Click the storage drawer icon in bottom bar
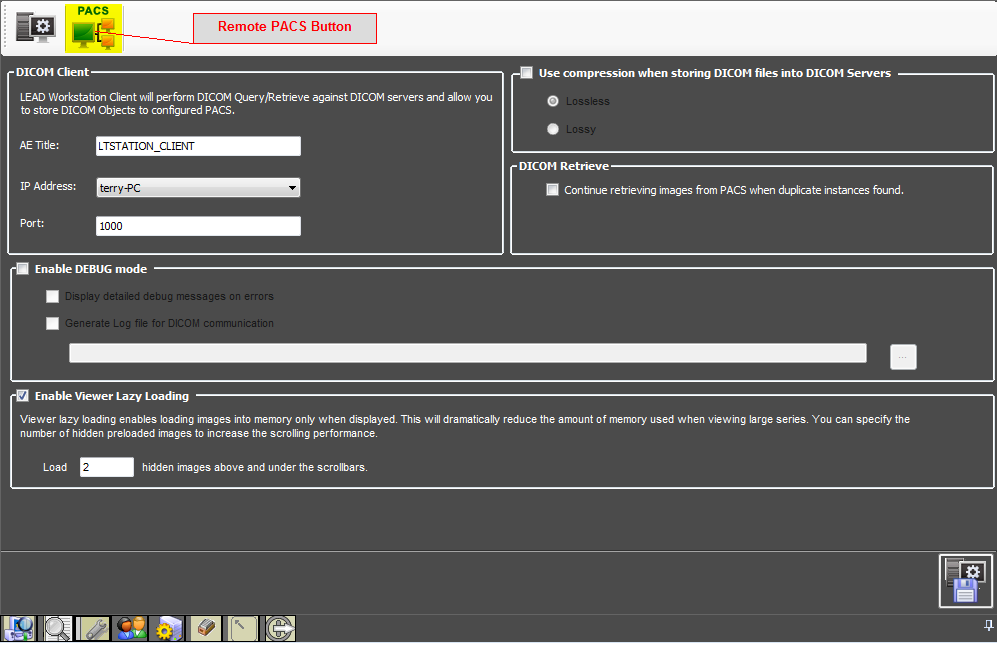997x645 pixels. coord(205,628)
